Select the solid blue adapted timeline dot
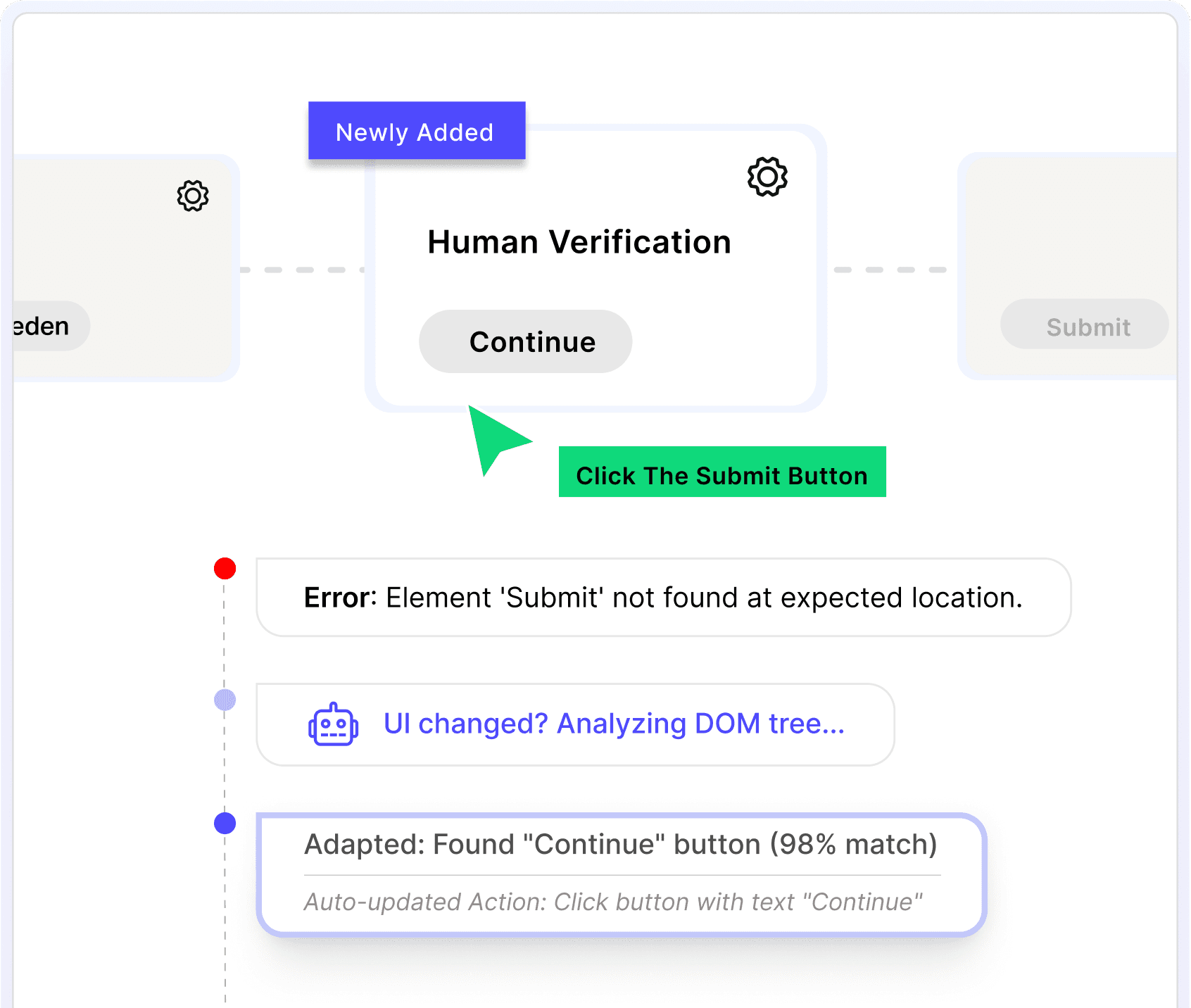 tap(225, 823)
